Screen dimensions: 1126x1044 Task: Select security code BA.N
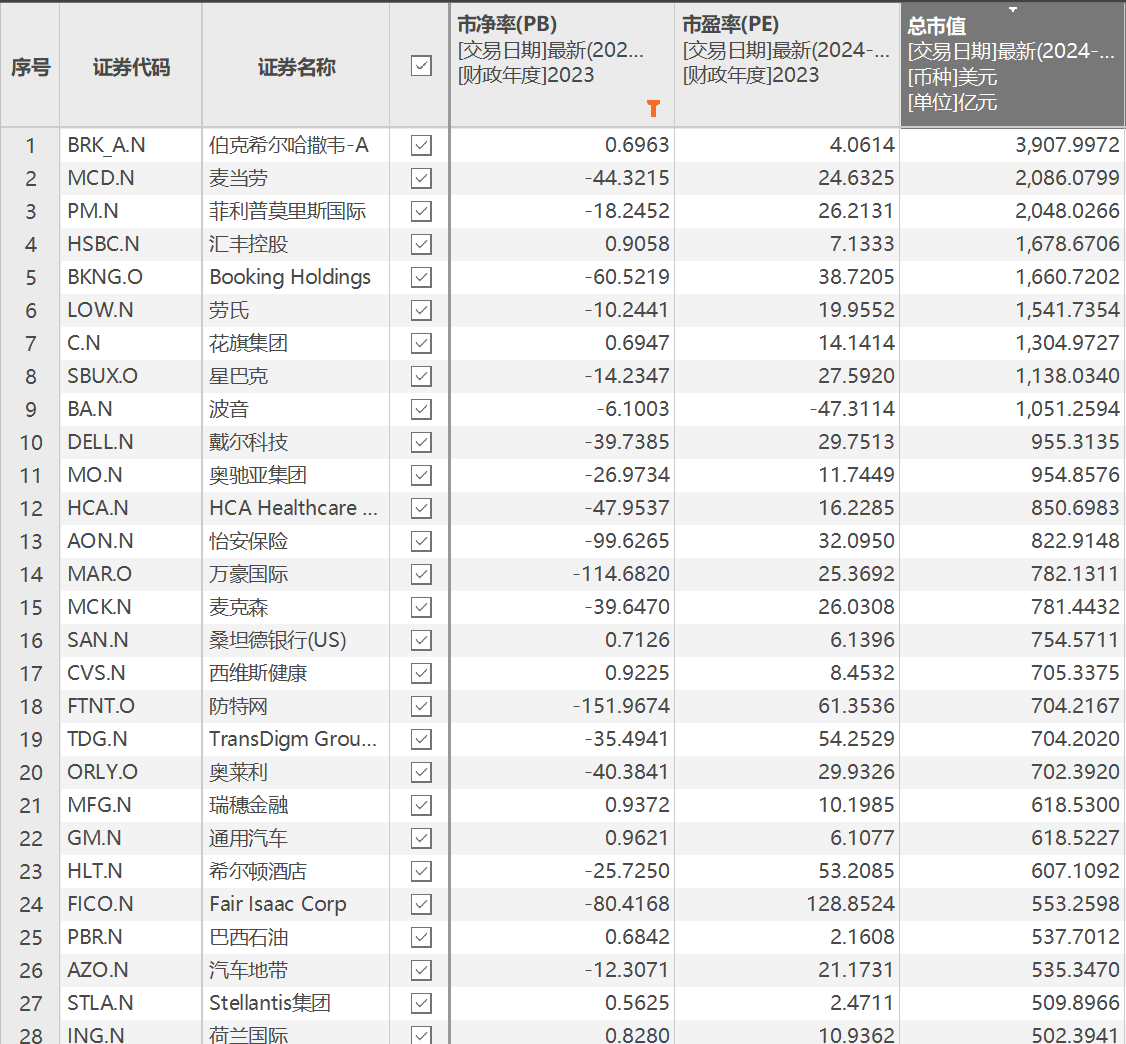click(x=90, y=409)
